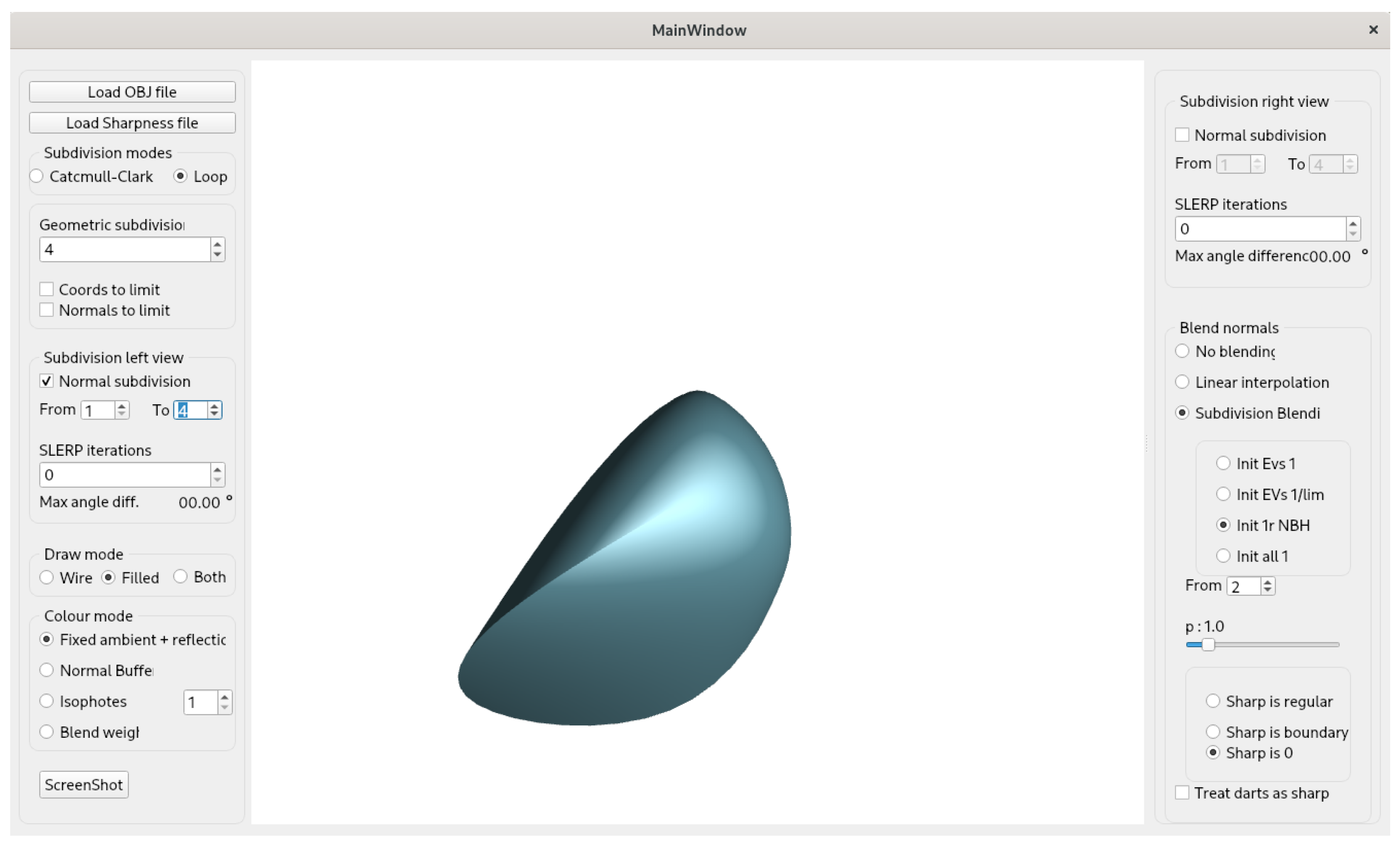The width and height of the screenshot is (1400, 848).
Task: Switch draw mode to Wire
Action: pos(46,578)
